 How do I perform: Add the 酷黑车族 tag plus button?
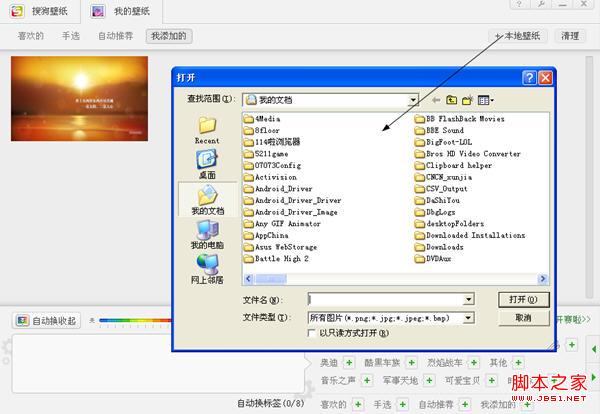point(411,362)
